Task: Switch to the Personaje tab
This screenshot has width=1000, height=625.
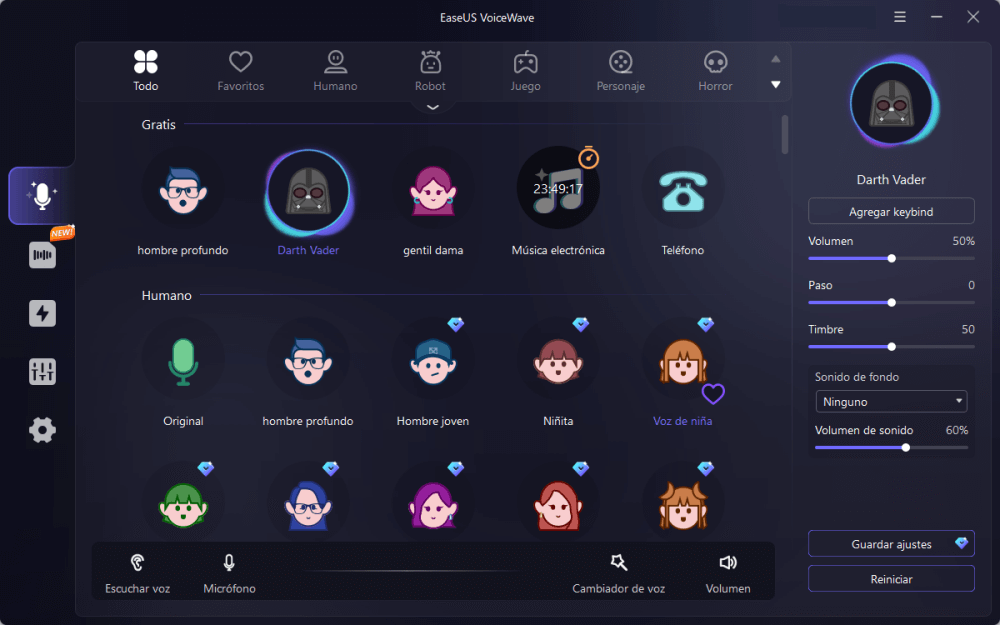Action: (x=621, y=71)
